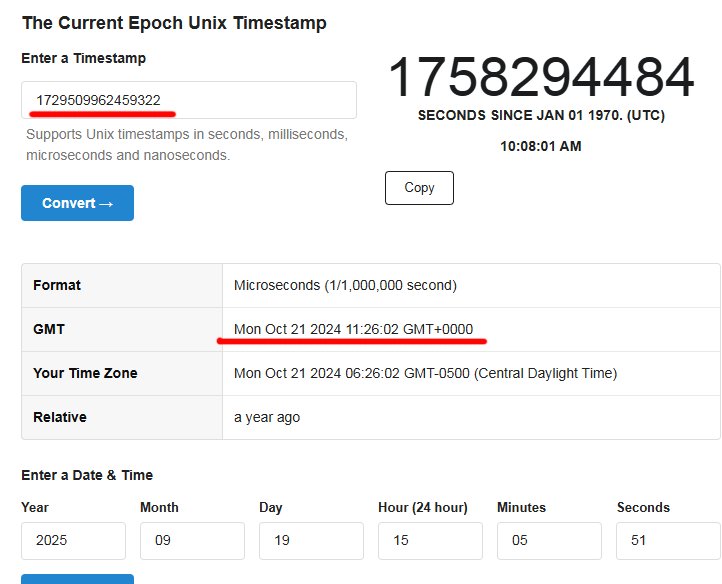Screen dimensions: 722x584
Task: Click the GMT value Mon Oct 21 2024 11:26:02
Action: point(353,329)
